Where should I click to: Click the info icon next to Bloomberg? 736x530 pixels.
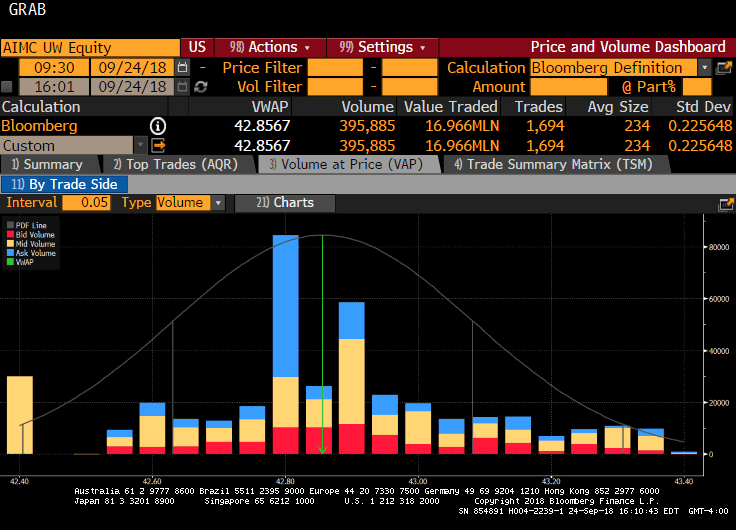tap(158, 126)
